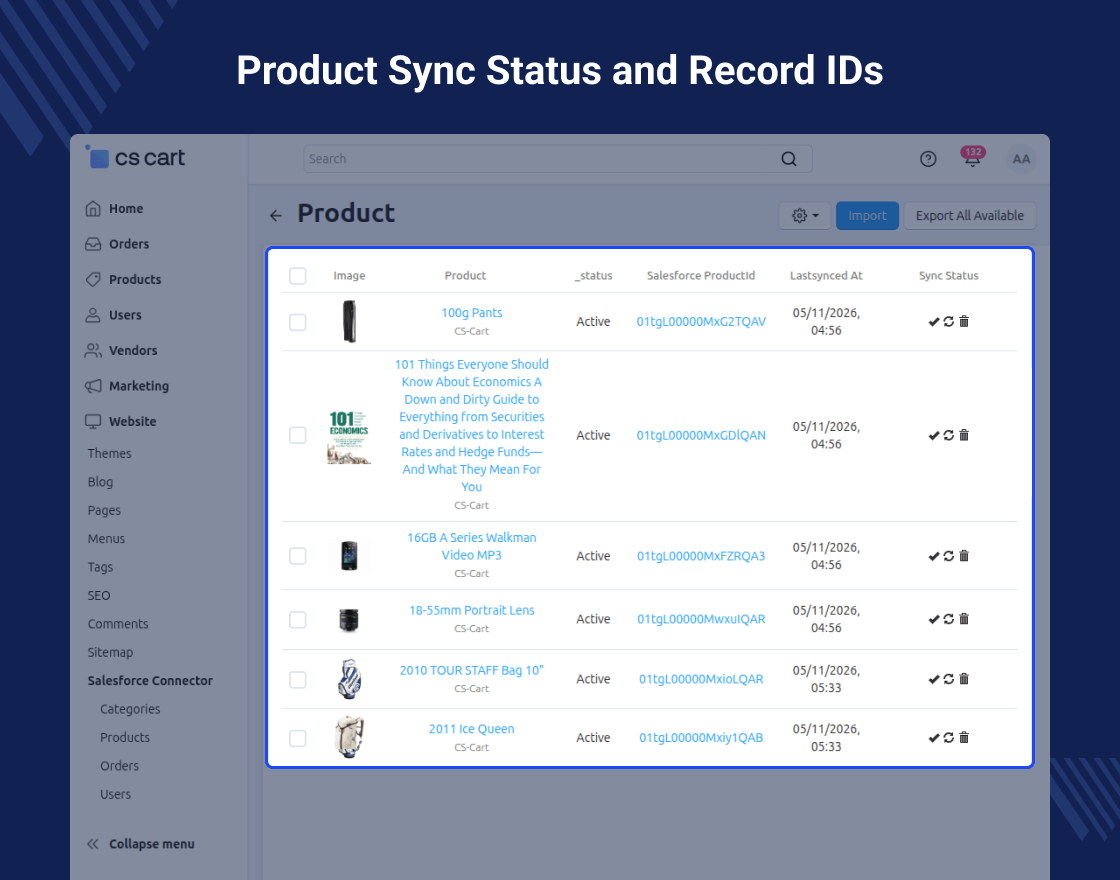Open Themes under Website

point(109,454)
